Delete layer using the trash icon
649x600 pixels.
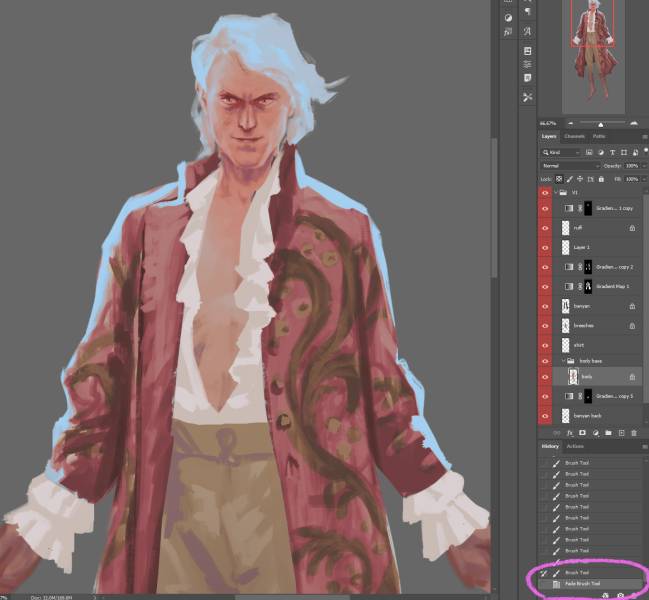pyautogui.click(x=634, y=433)
